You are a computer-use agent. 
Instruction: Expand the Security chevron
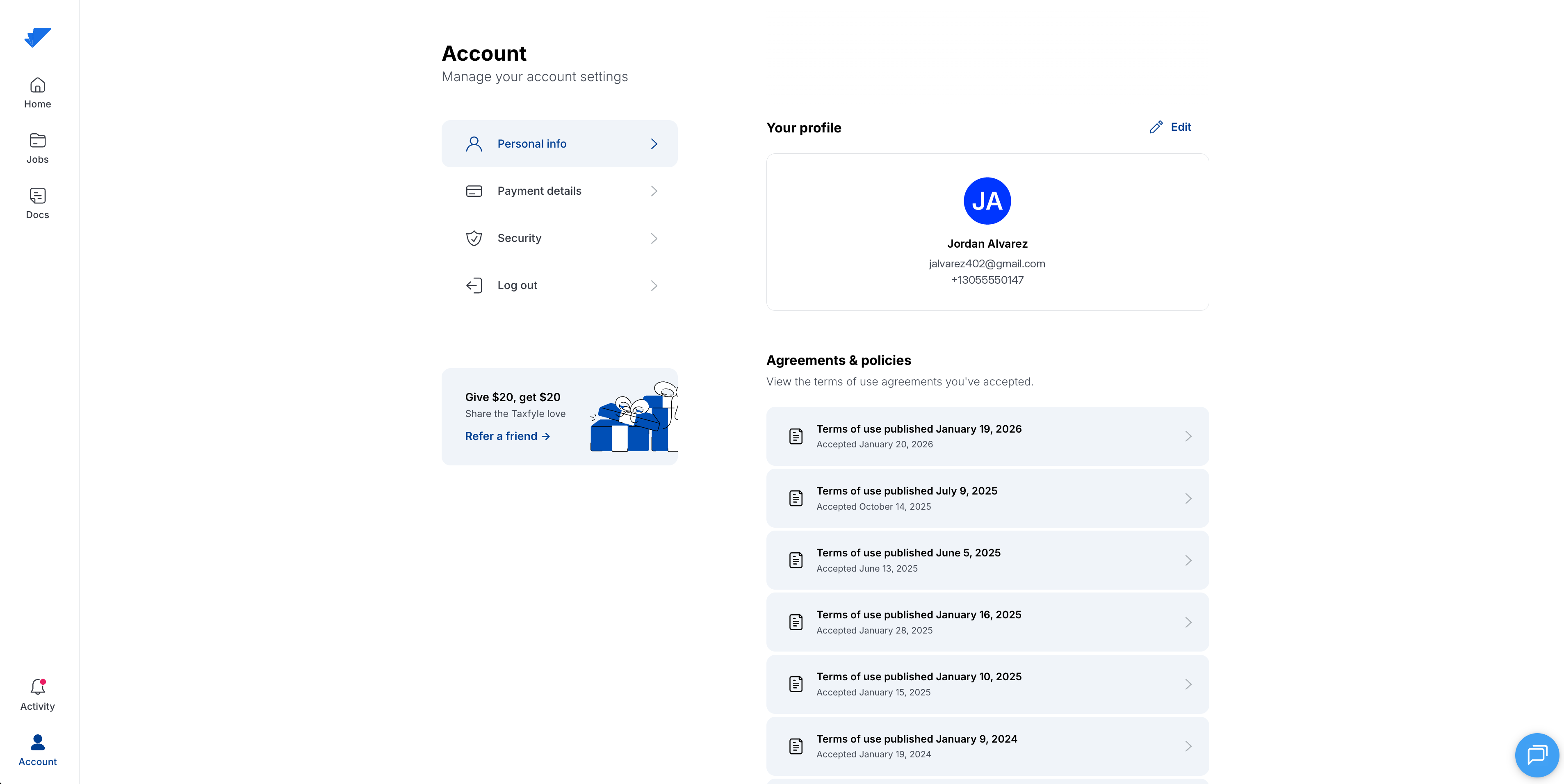click(x=654, y=238)
